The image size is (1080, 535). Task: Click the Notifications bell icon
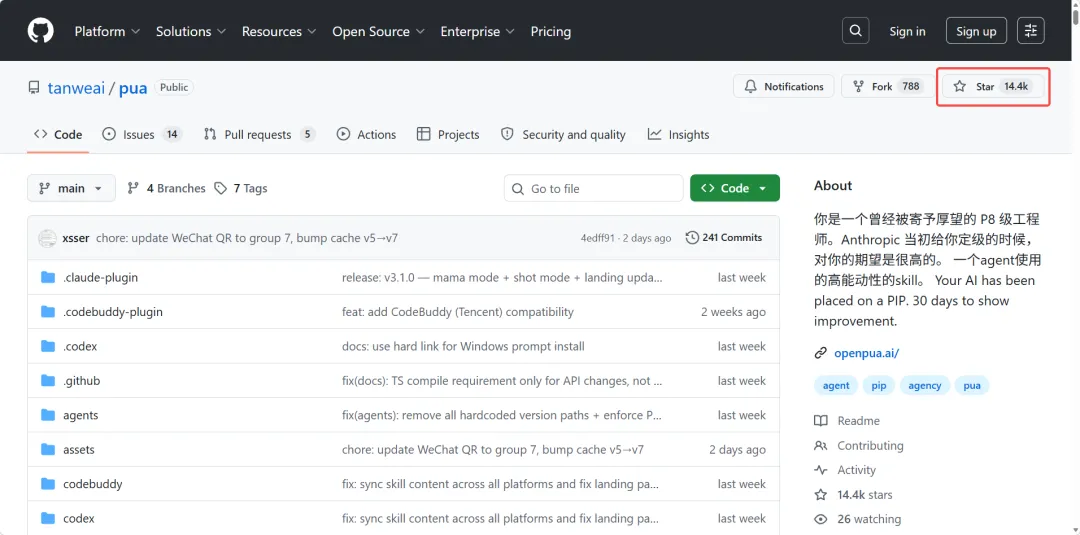click(751, 87)
